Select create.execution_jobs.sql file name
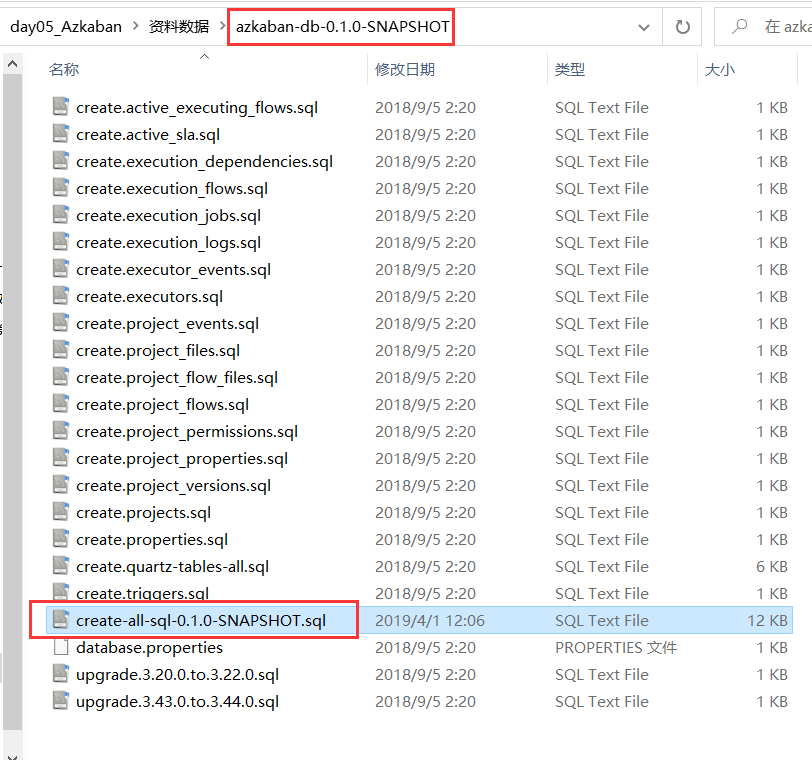 [168, 215]
